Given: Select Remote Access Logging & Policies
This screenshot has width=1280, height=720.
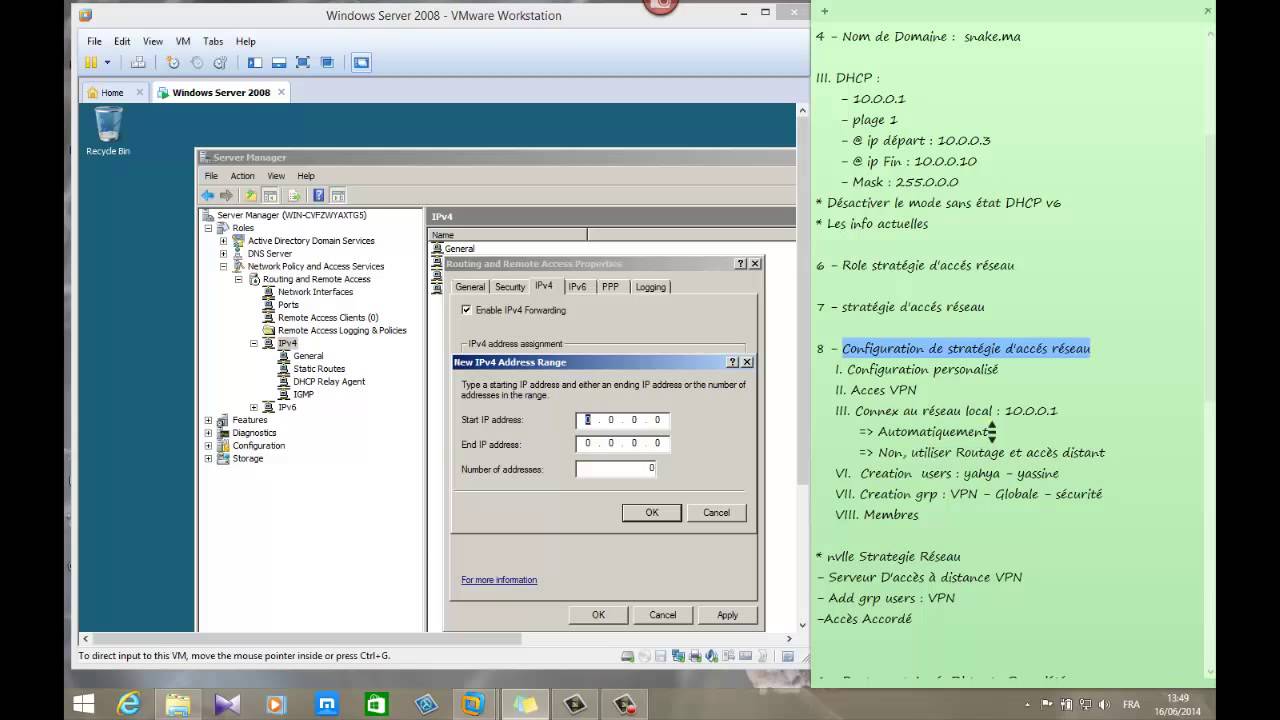Looking at the screenshot, I should (x=342, y=330).
